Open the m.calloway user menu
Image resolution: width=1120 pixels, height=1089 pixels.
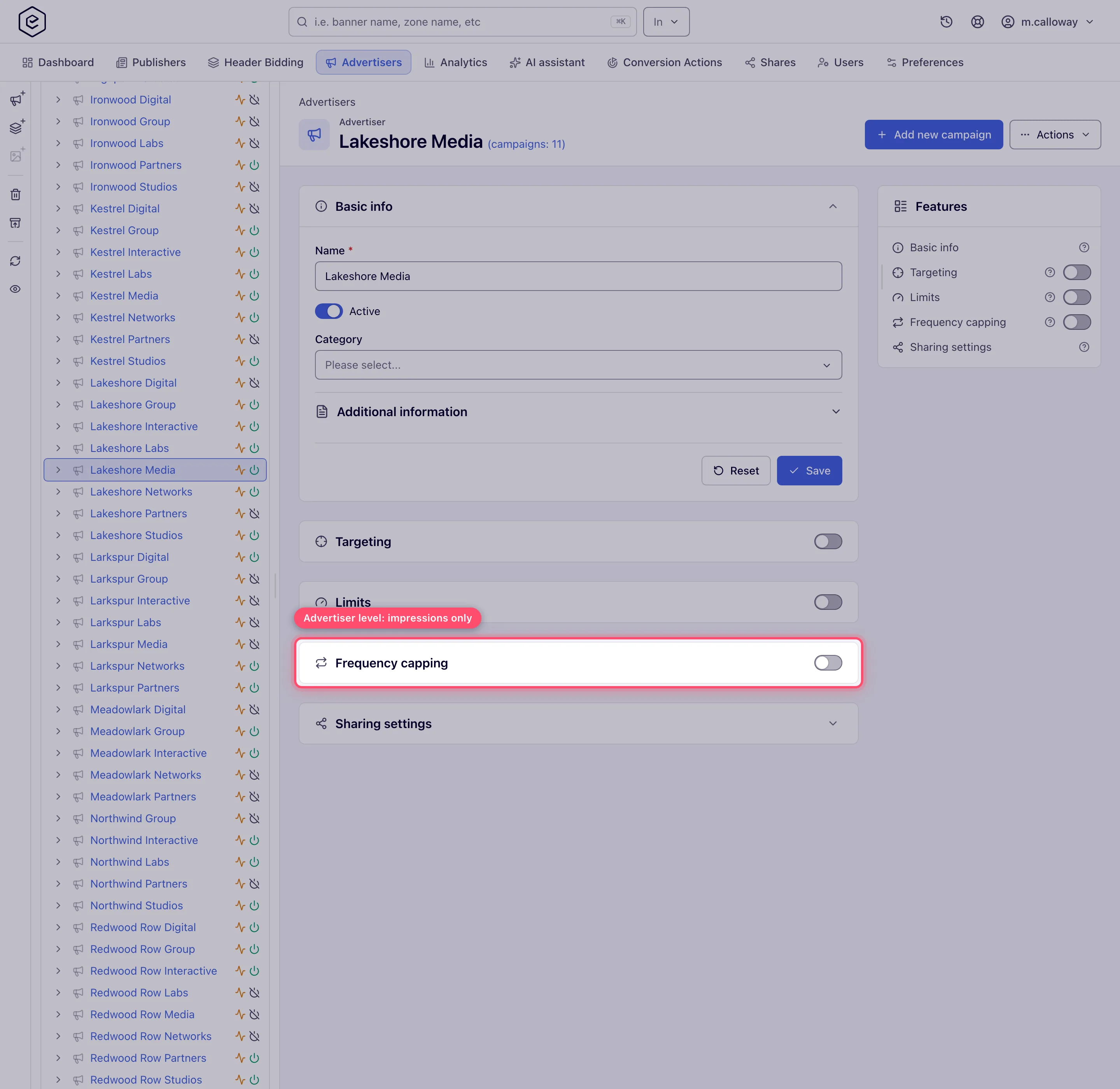1047,22
